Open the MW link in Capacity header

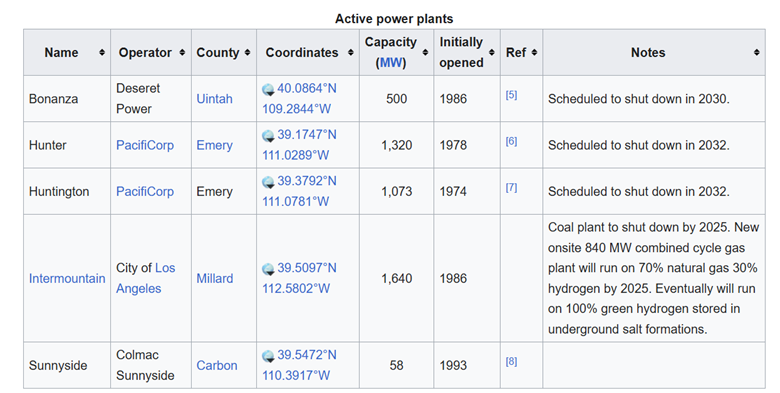[390, 63]
